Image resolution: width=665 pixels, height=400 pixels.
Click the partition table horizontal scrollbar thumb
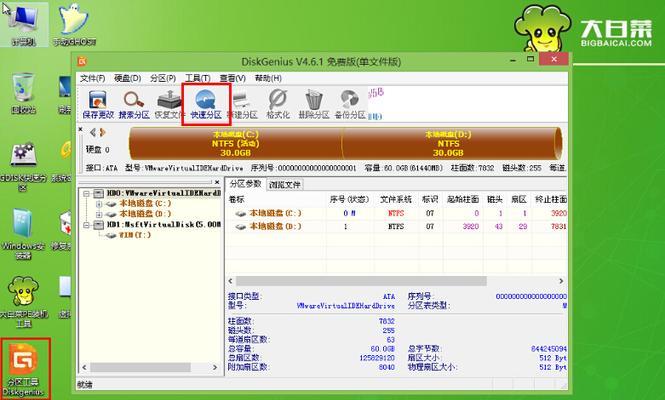[x=361, y=281]
